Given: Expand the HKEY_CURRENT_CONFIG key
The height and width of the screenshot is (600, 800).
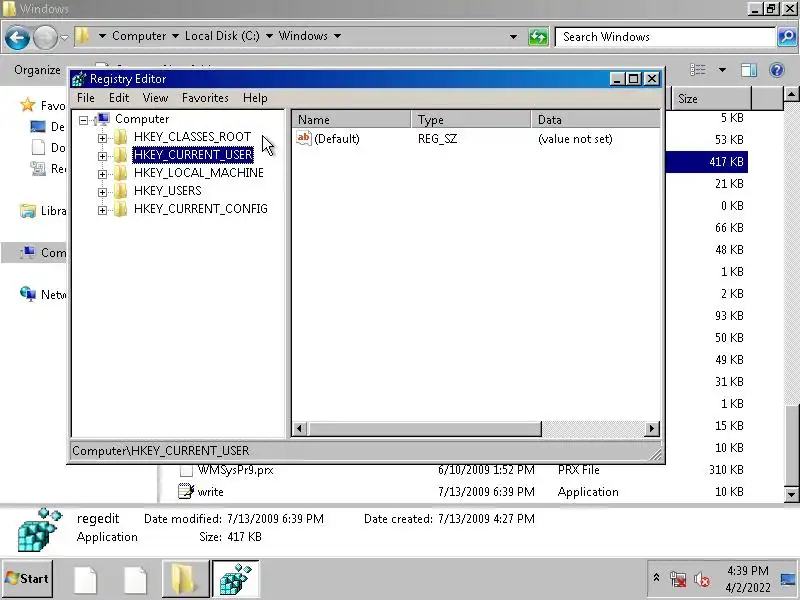Looking at the screenshot, I should (x=102, y=210).
